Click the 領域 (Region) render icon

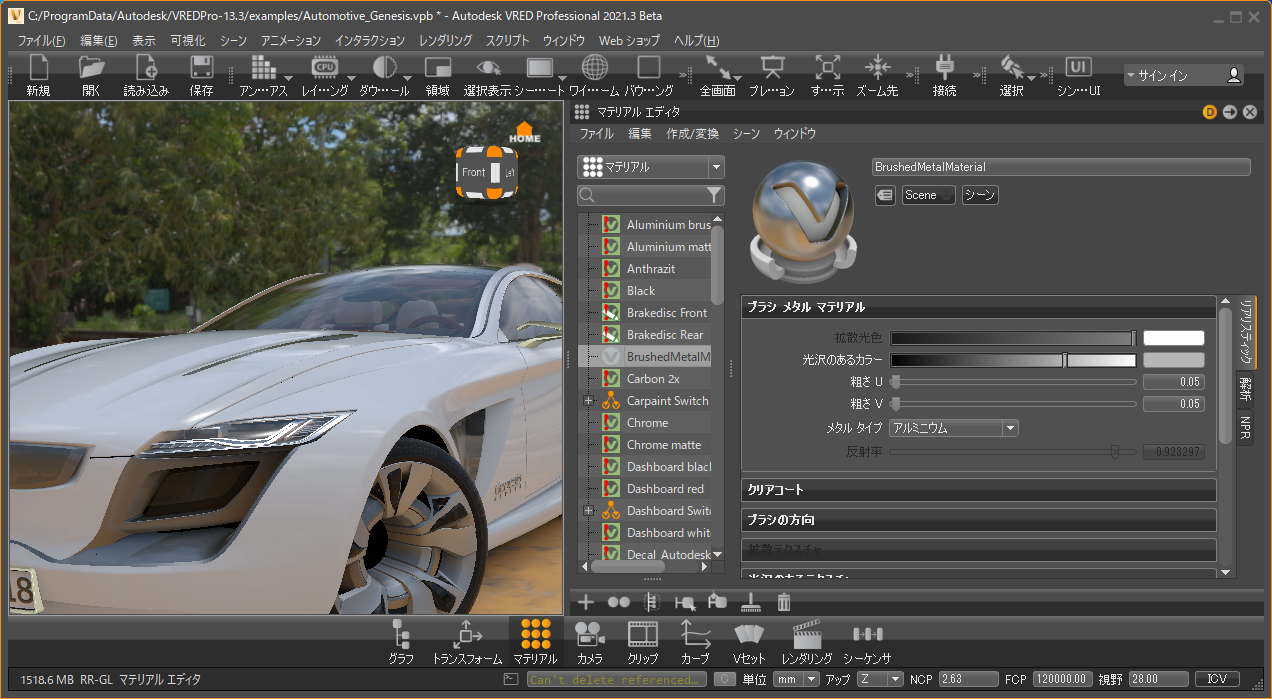437,68
